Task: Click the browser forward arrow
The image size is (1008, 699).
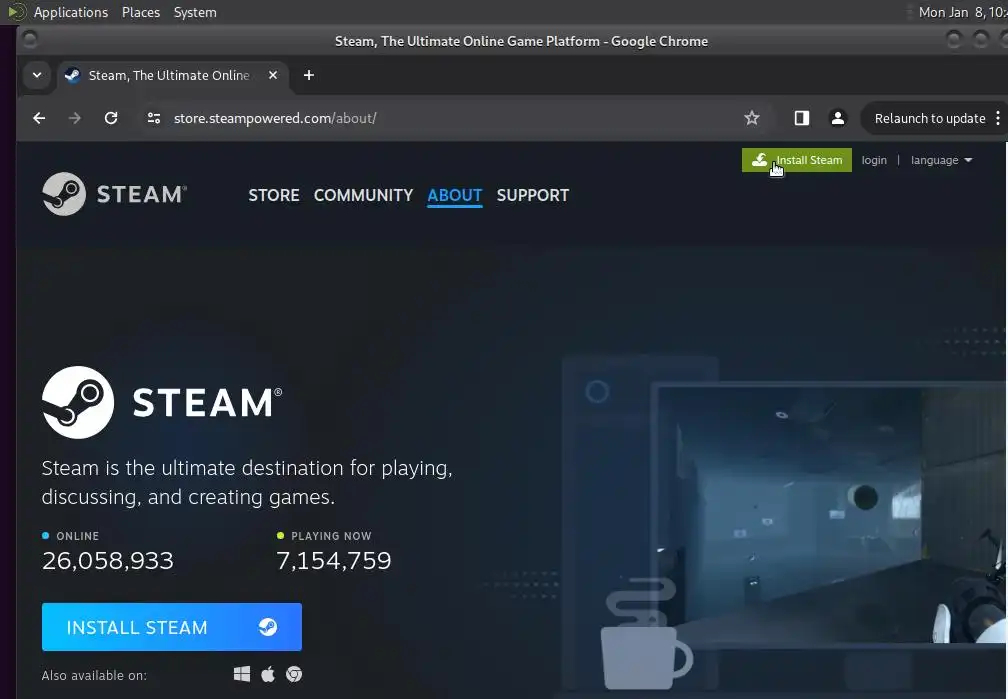Action: click(x=75, y=118)
